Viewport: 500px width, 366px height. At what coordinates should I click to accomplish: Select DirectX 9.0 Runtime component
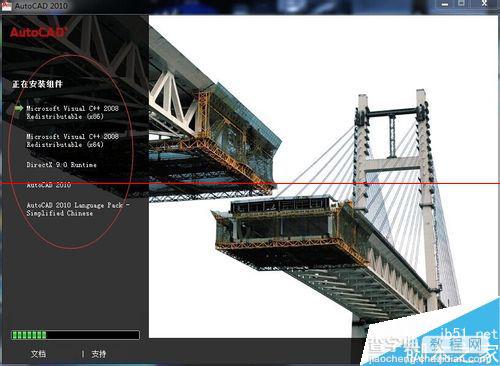(x=61, y=165)
